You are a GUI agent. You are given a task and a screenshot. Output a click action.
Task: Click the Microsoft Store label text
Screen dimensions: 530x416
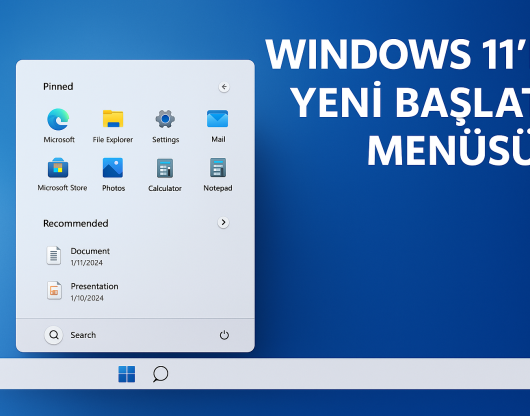[x=62, y=188]
